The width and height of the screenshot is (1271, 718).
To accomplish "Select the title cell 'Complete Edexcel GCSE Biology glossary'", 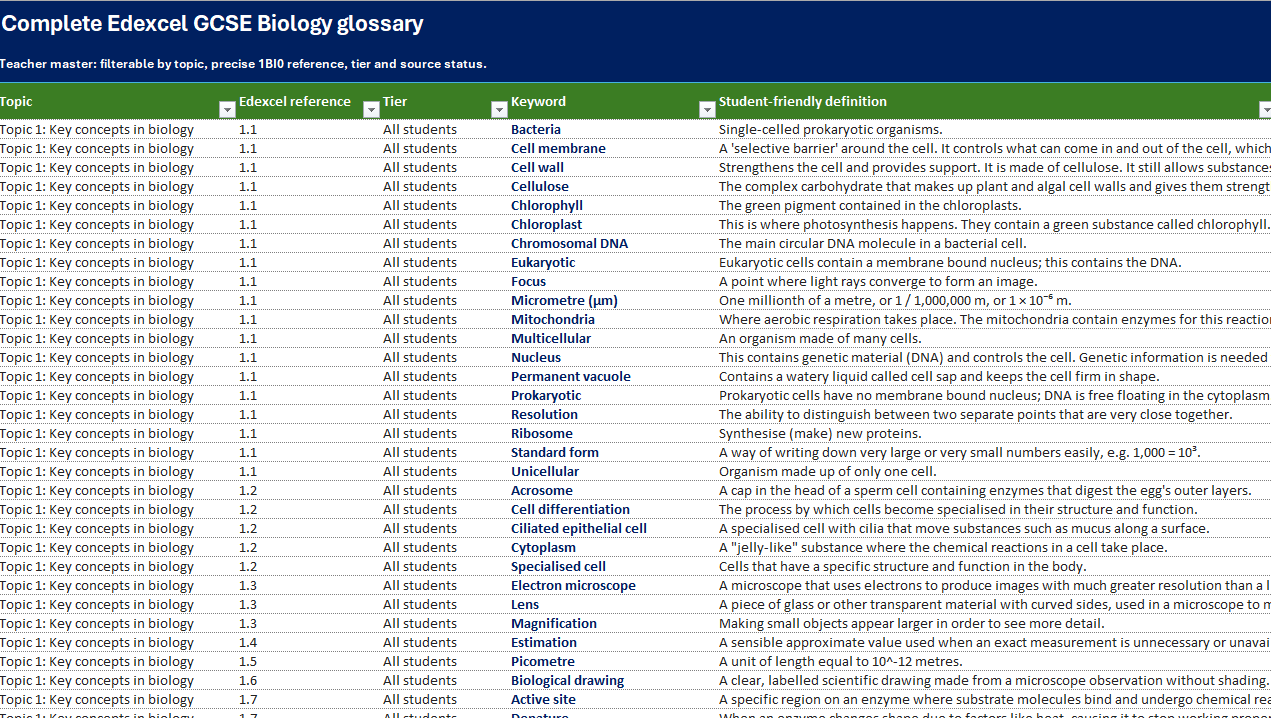I will pyautogui.click(x=212, y=23).
